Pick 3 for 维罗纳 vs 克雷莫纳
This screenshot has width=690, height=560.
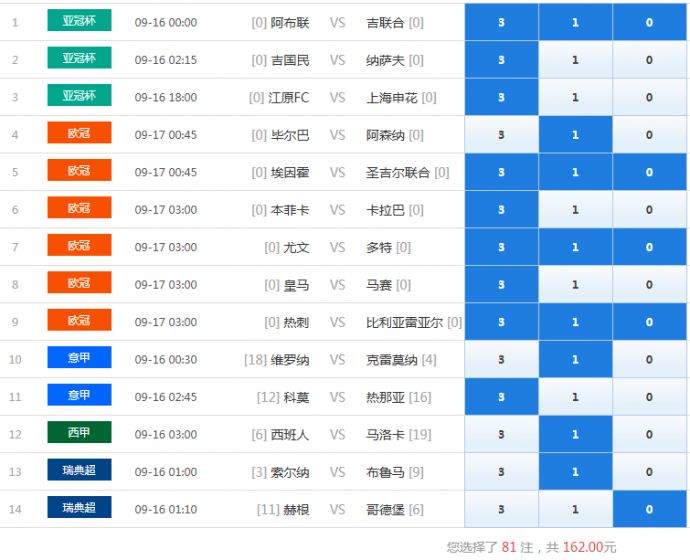(501, 360)
